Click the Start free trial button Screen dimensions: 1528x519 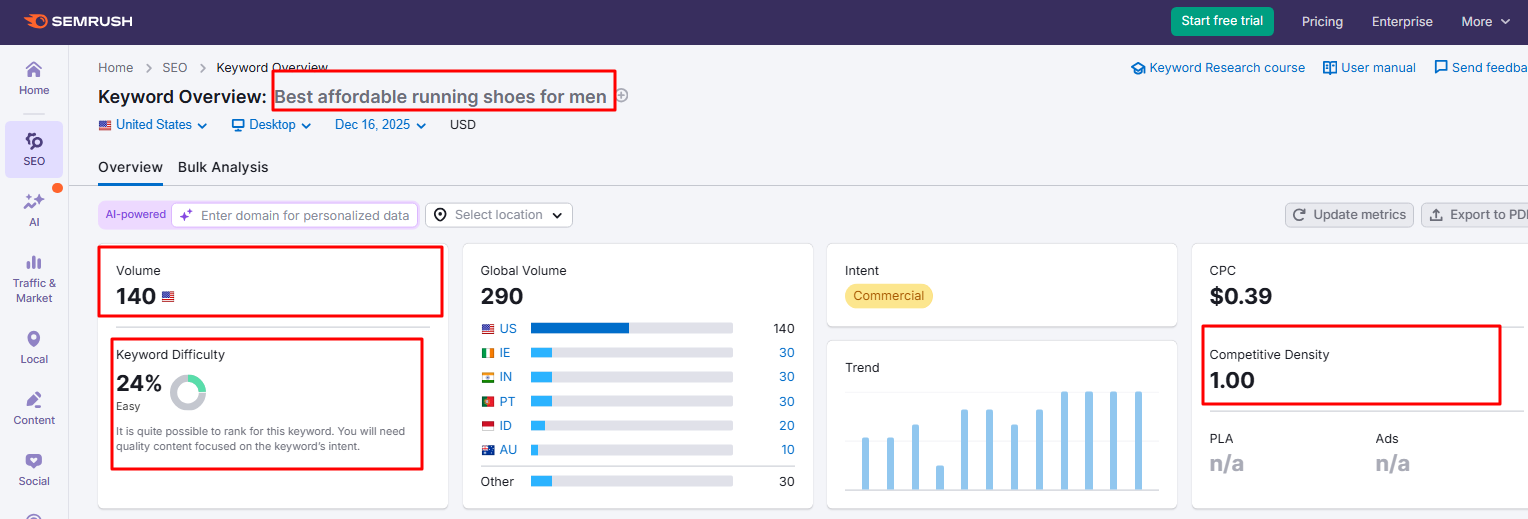pyautogui.click(x=1222, y=21)
